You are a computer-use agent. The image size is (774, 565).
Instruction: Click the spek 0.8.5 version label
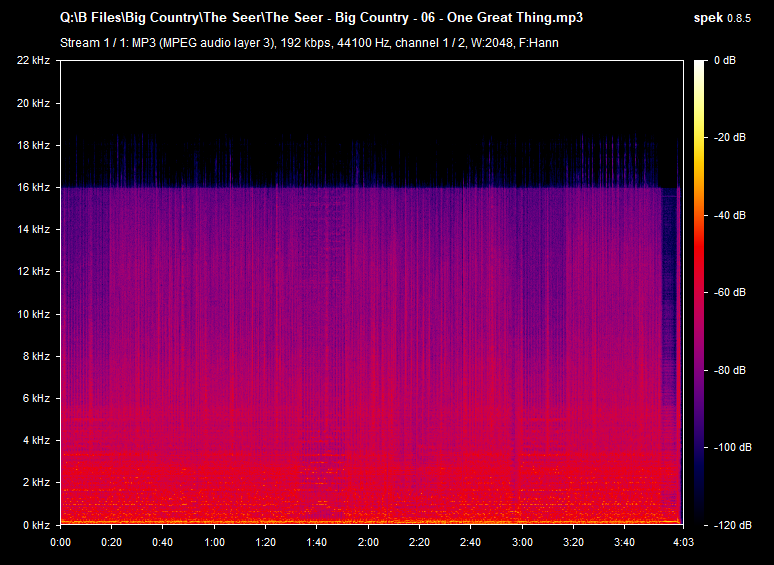pos(727,18)
